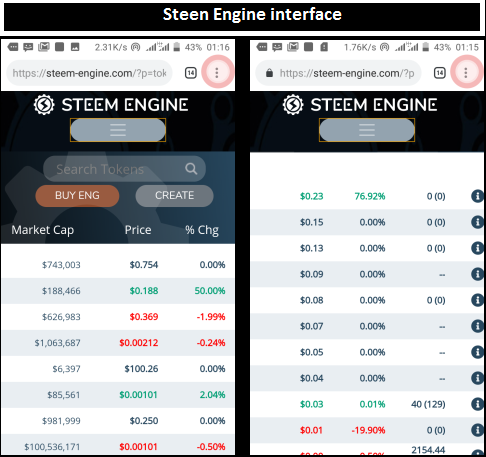
Task: Open hamburger menu in left Steem Engine page
Action: tap(118, 130)
